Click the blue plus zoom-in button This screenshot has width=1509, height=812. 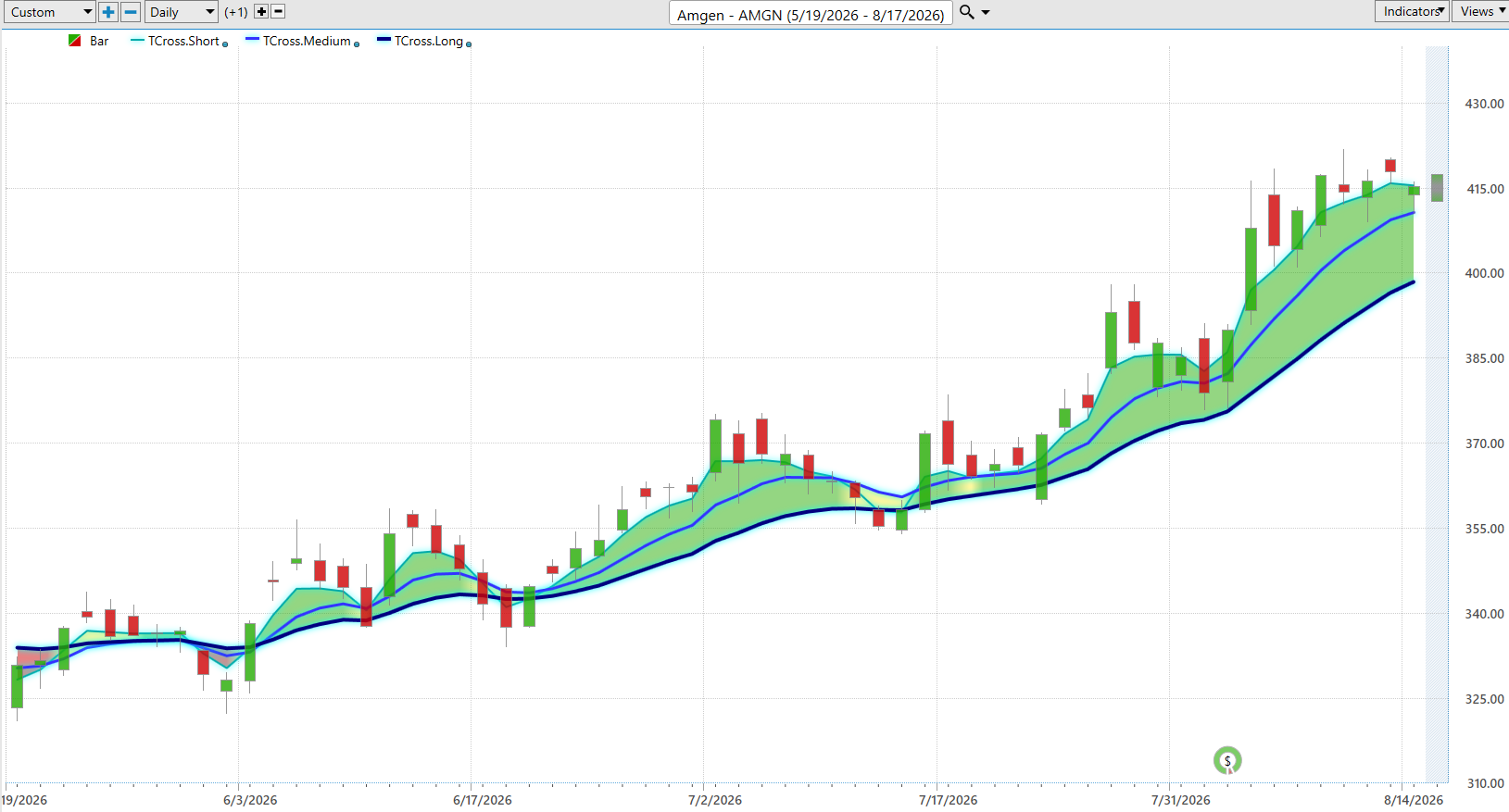coord(108,12)
